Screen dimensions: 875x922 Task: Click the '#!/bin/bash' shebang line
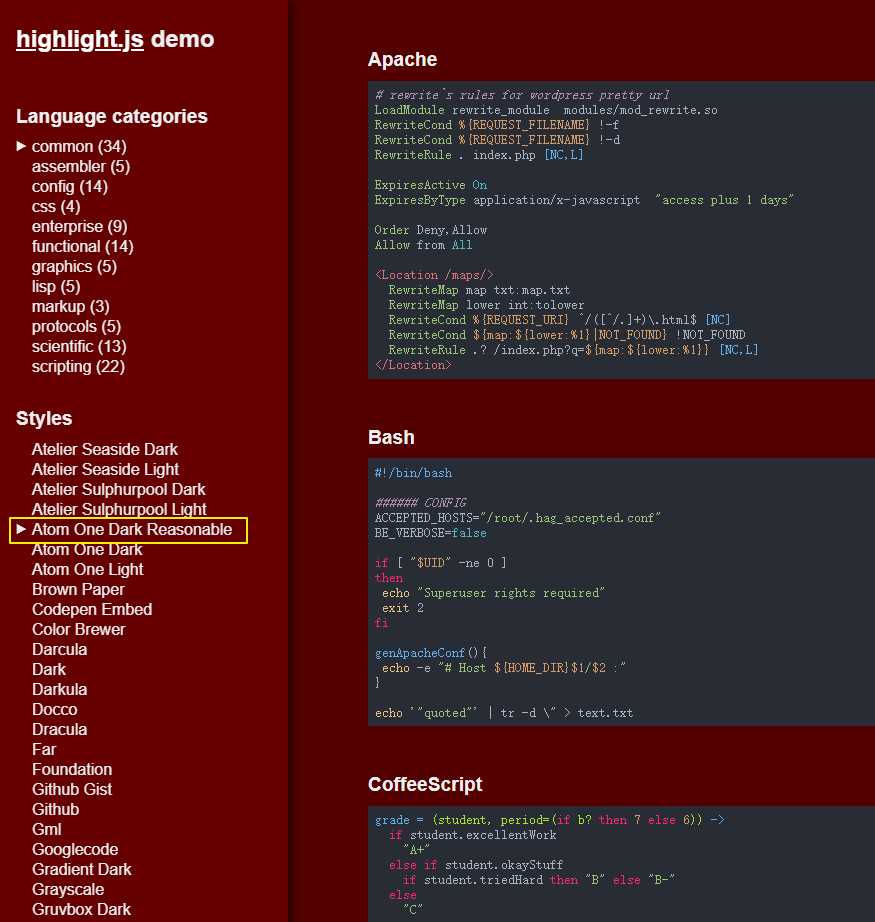[413, 473]
